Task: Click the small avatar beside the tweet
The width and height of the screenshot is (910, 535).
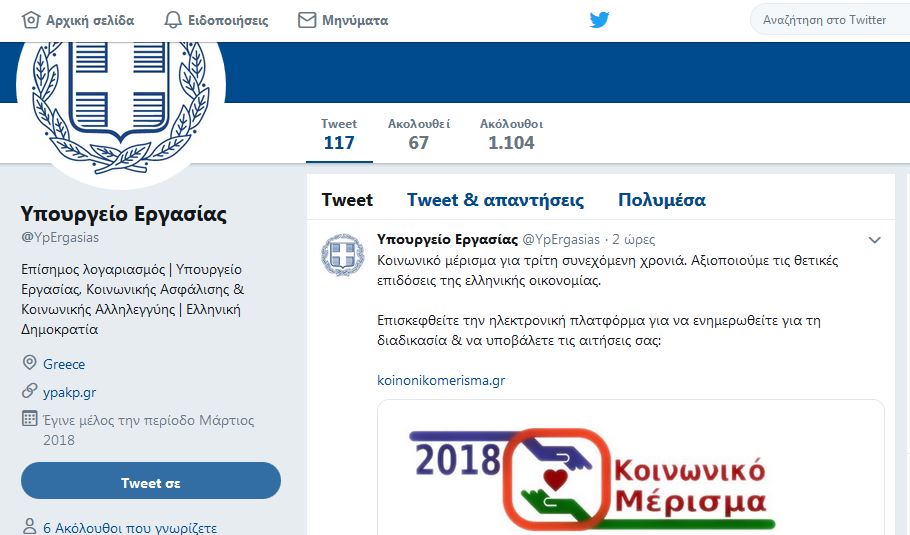Action: pos(342,254)
